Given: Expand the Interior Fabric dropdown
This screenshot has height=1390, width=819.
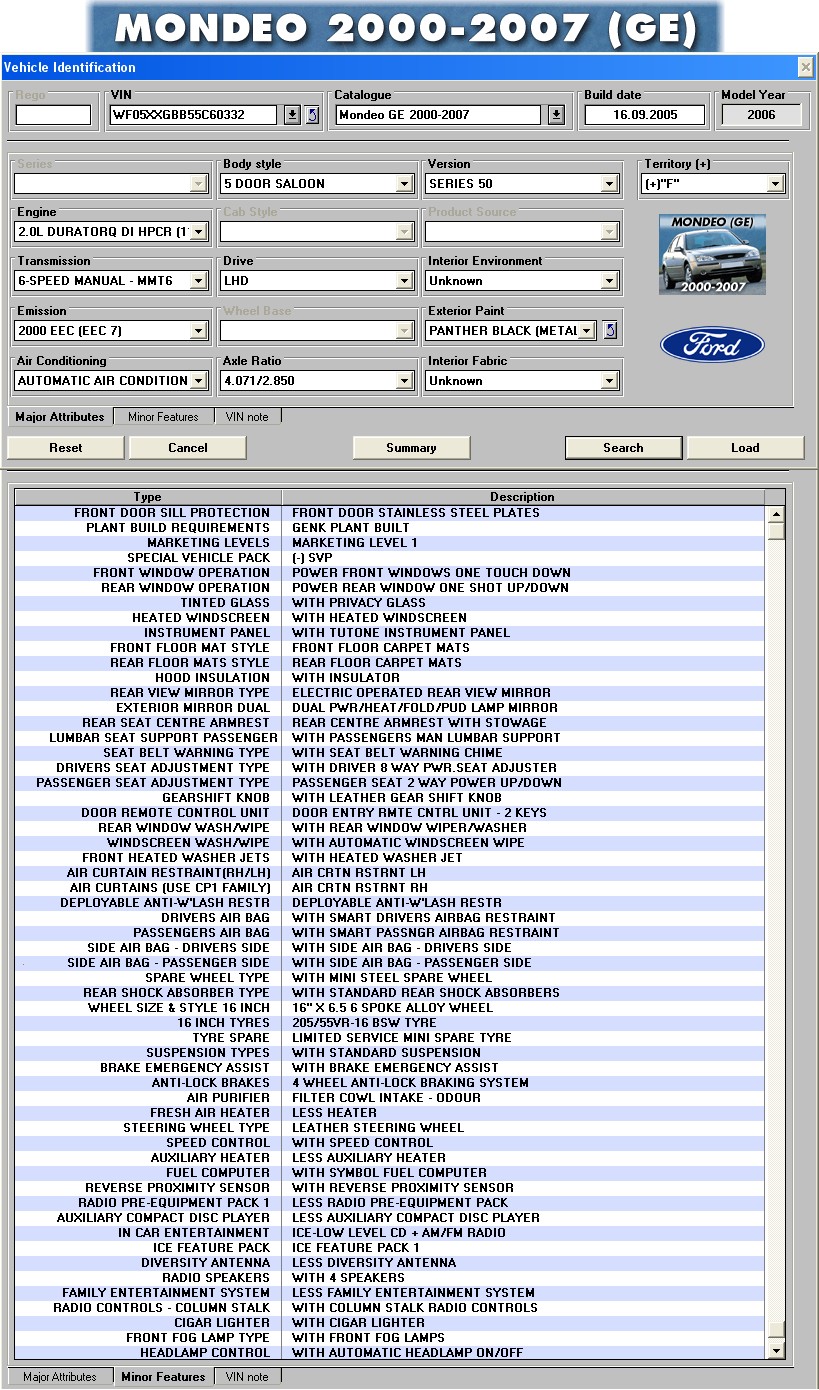Looking at the screenshot, I should 609,381.
